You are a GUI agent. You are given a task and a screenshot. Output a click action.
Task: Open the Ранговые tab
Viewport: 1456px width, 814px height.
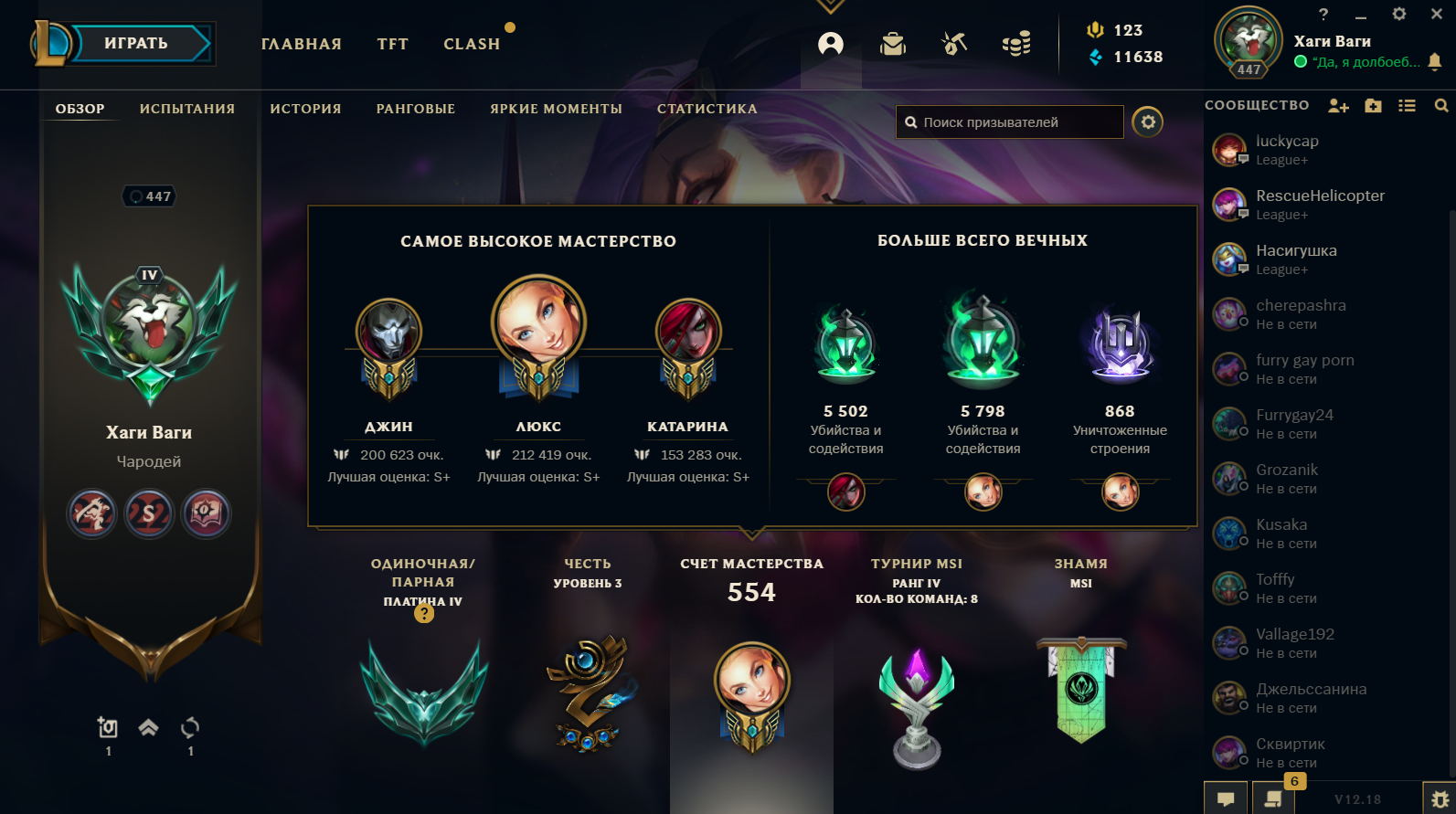[416, 109]
